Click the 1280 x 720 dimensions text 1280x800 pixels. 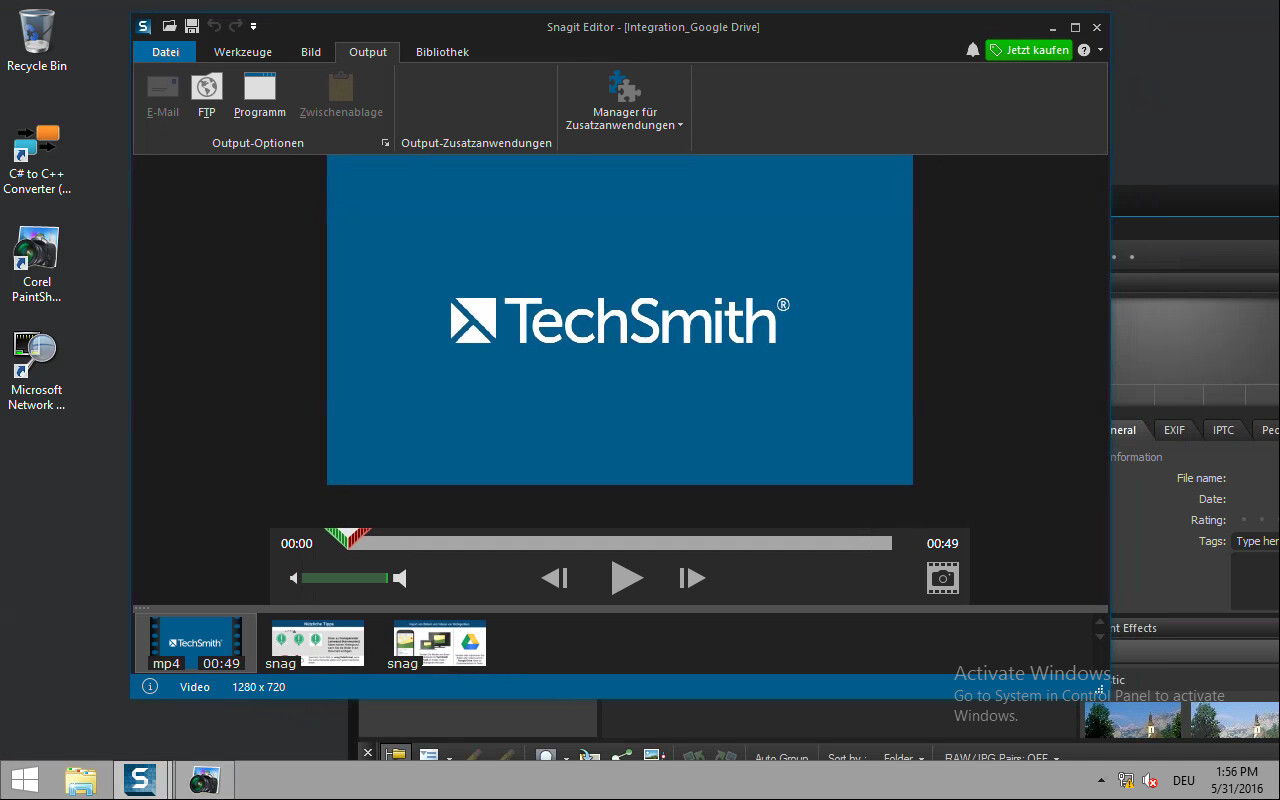pos(259,687)
